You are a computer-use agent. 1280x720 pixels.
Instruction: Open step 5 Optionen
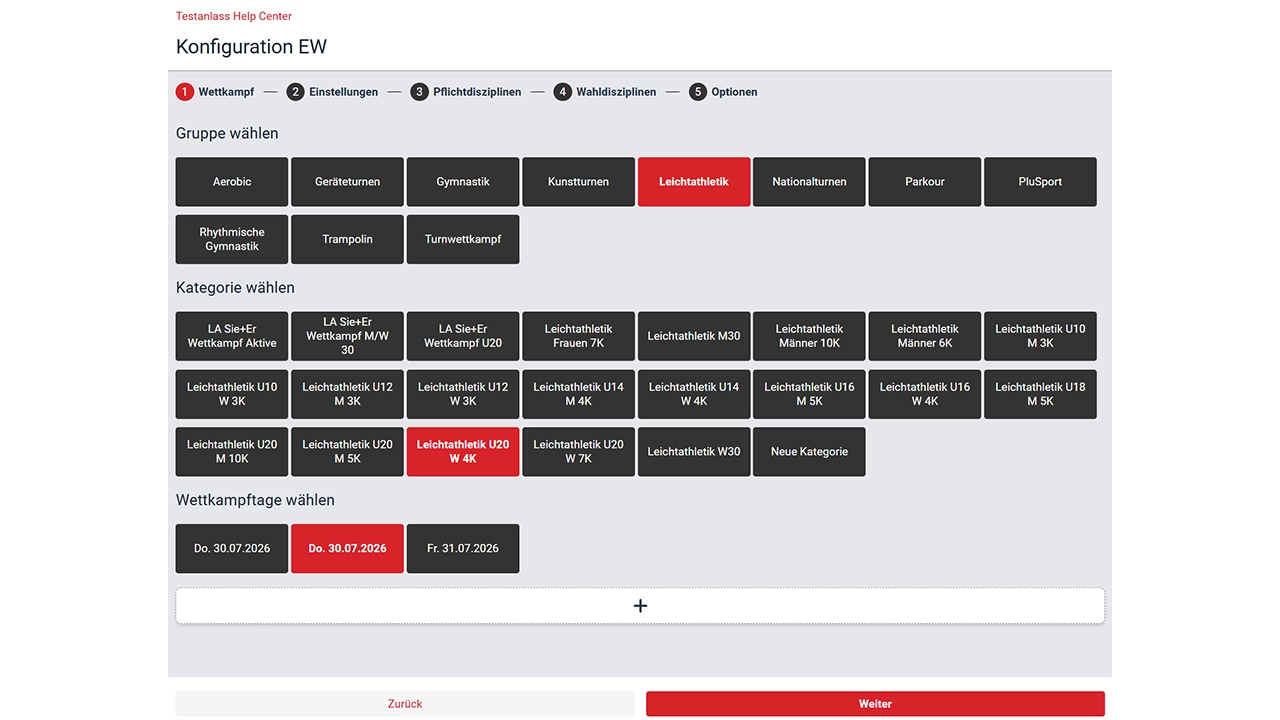[723, 92]
